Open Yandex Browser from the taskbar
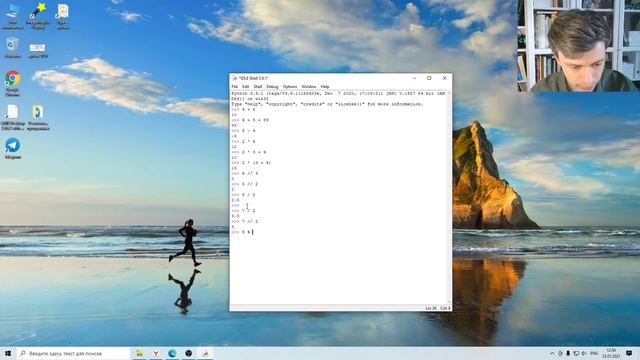 pos(156,353)
